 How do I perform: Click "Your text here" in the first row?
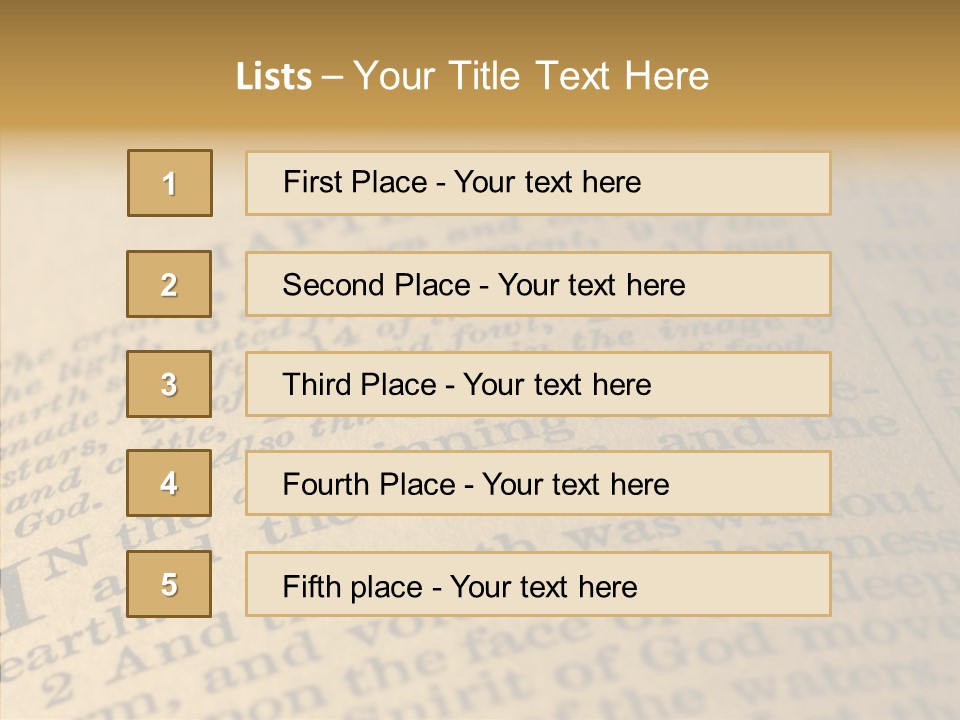(547, 182)
